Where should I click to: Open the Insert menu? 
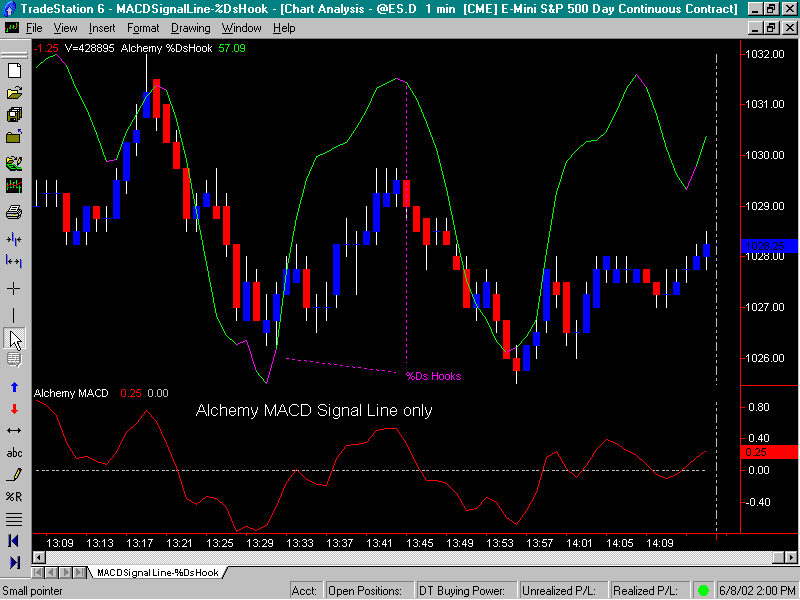(x=102, y=28)
